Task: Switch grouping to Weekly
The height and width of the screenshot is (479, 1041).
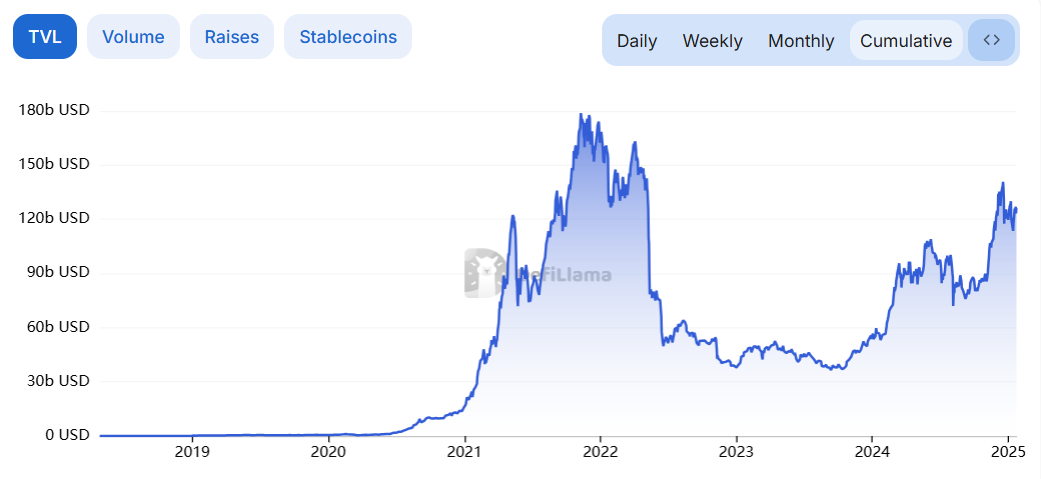Action: (x=712, y=41)
